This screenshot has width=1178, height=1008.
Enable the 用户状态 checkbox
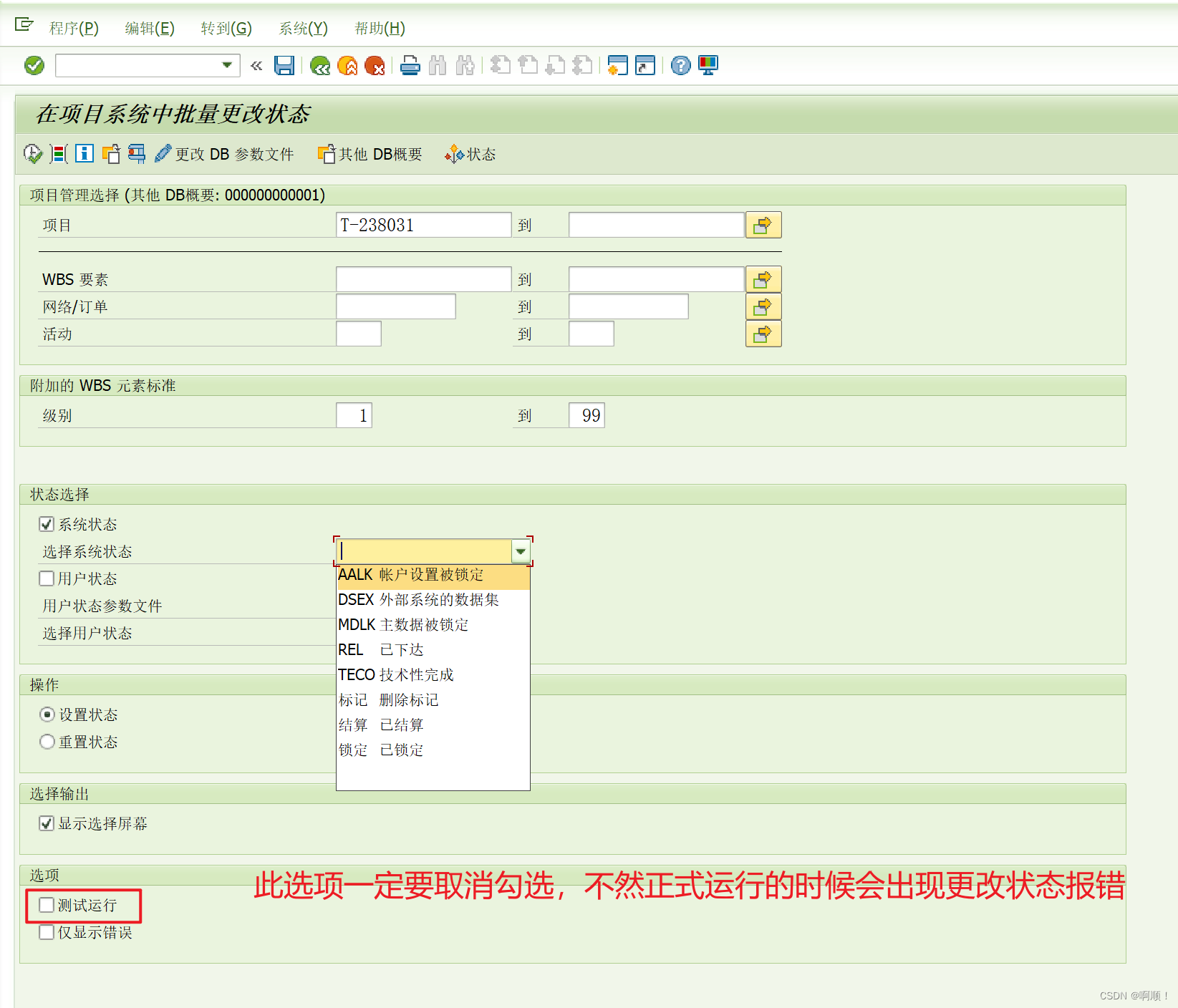point(46,578)
